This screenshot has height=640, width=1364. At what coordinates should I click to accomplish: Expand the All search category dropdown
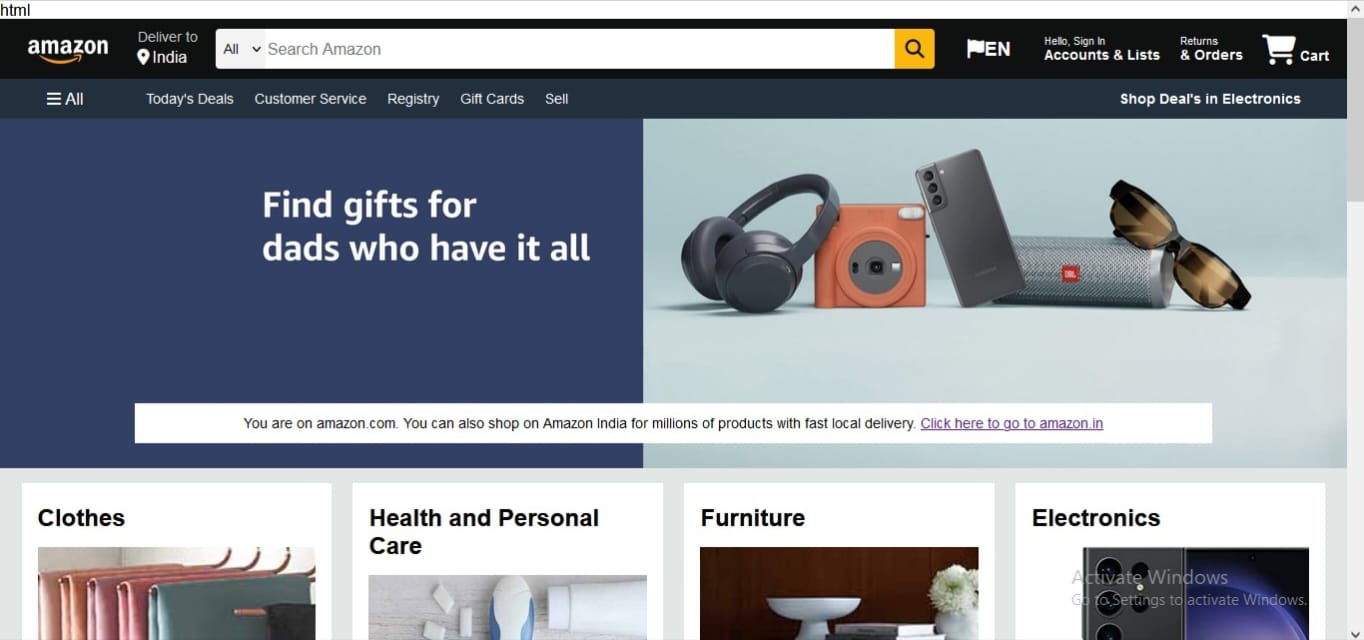(241, 49)
